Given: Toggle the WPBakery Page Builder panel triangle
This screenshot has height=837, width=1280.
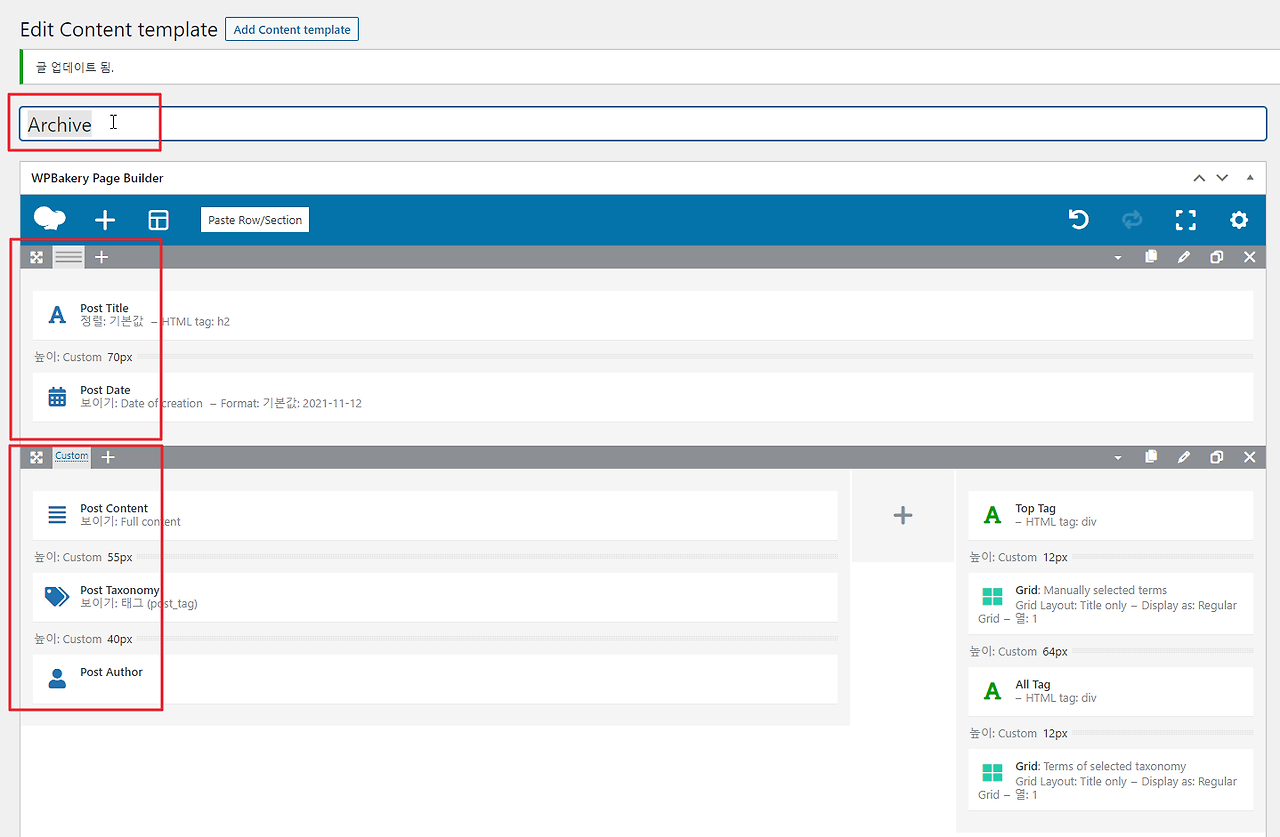Looking at the screenshot, I should (x=1249, y=178).
